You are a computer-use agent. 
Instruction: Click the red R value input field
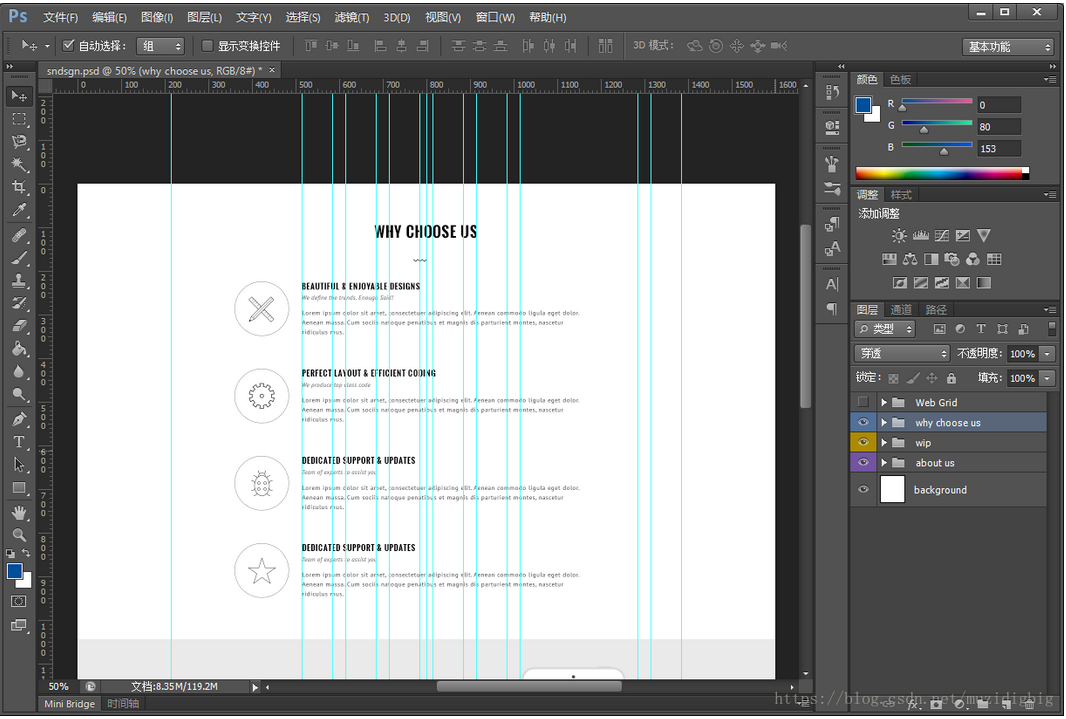pyautogui.click(x=998, y=105)
